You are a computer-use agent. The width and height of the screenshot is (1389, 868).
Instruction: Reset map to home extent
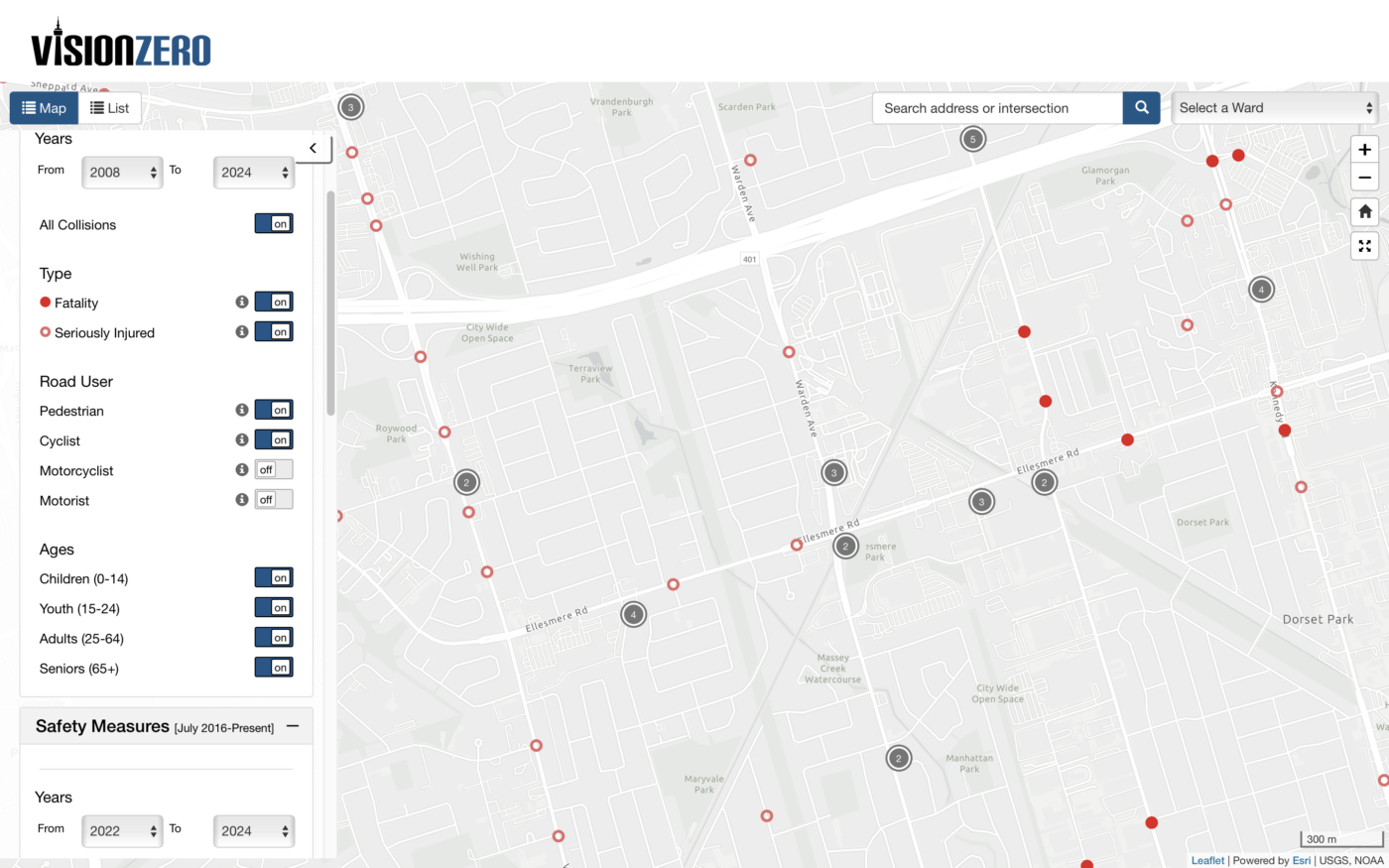[1365, 211]
